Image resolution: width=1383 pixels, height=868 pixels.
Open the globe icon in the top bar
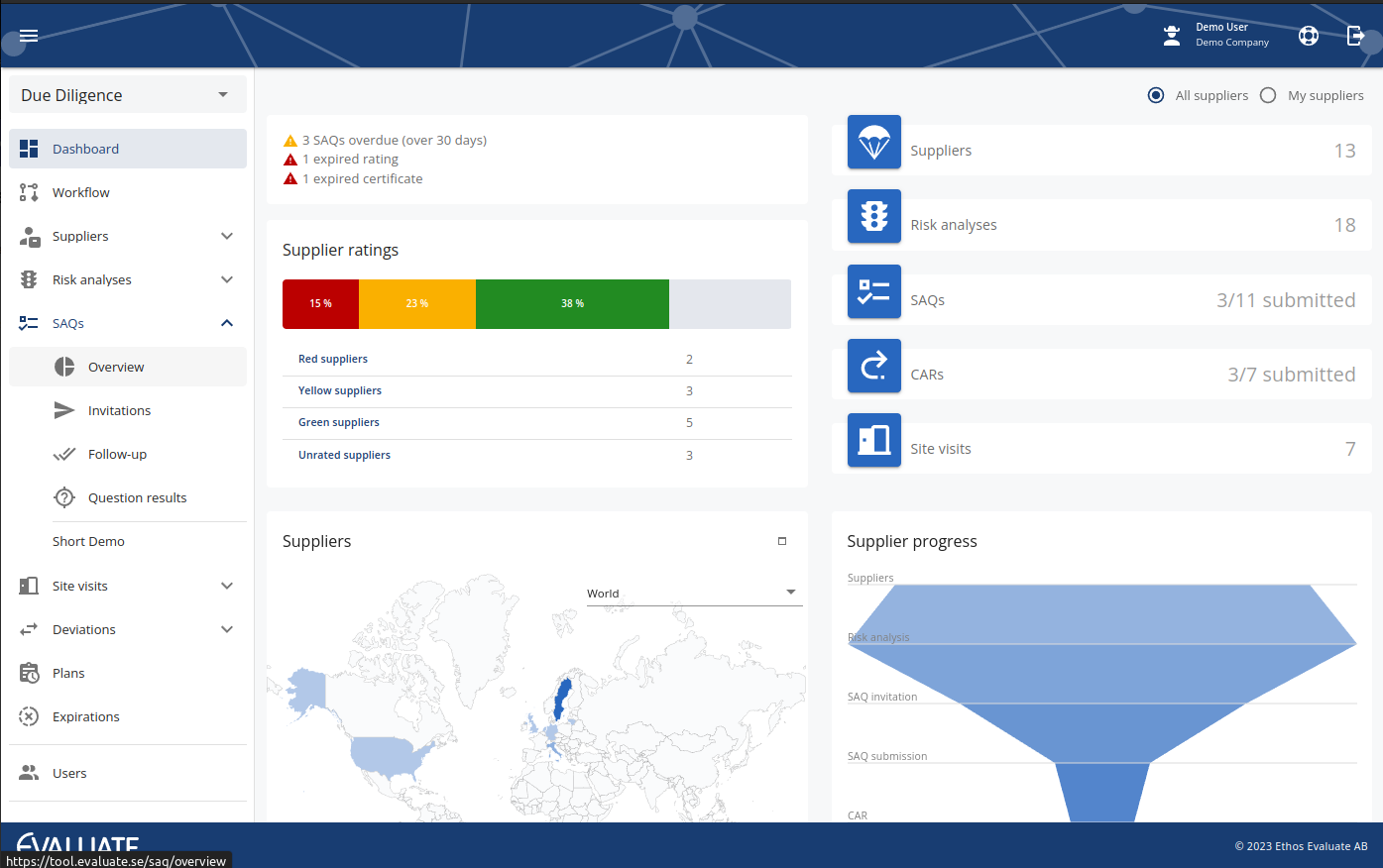1308,35
